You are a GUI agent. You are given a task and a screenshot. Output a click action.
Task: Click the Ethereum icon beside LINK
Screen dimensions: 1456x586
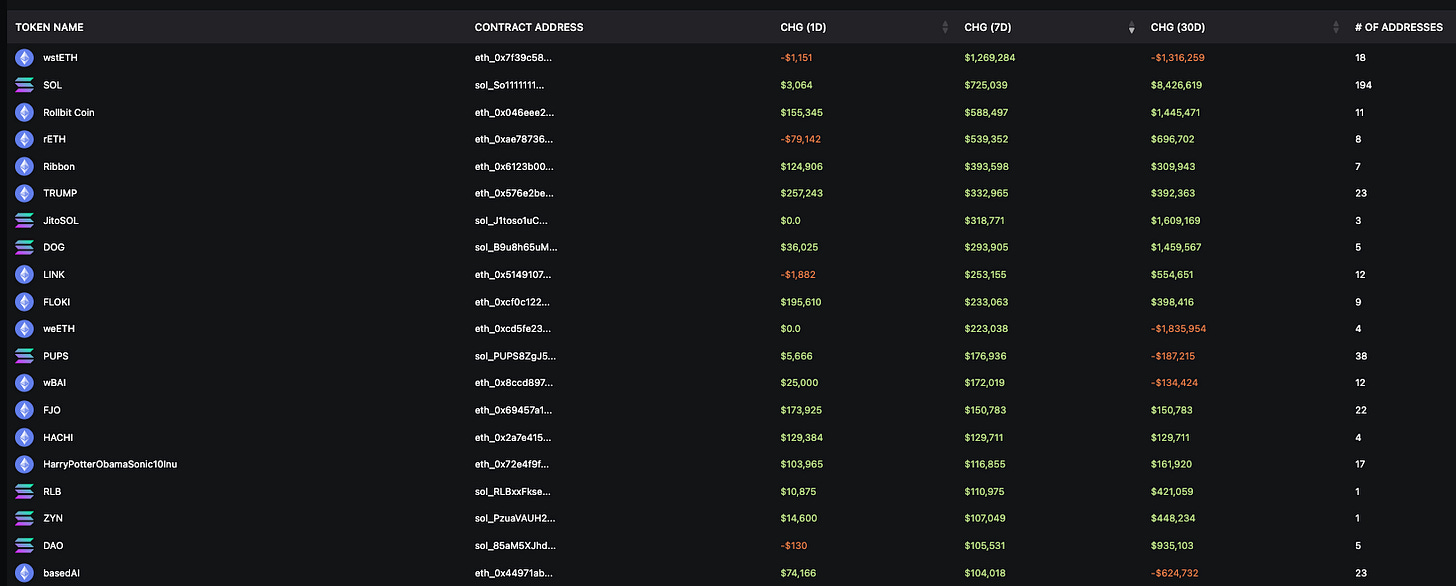[24, 274]
